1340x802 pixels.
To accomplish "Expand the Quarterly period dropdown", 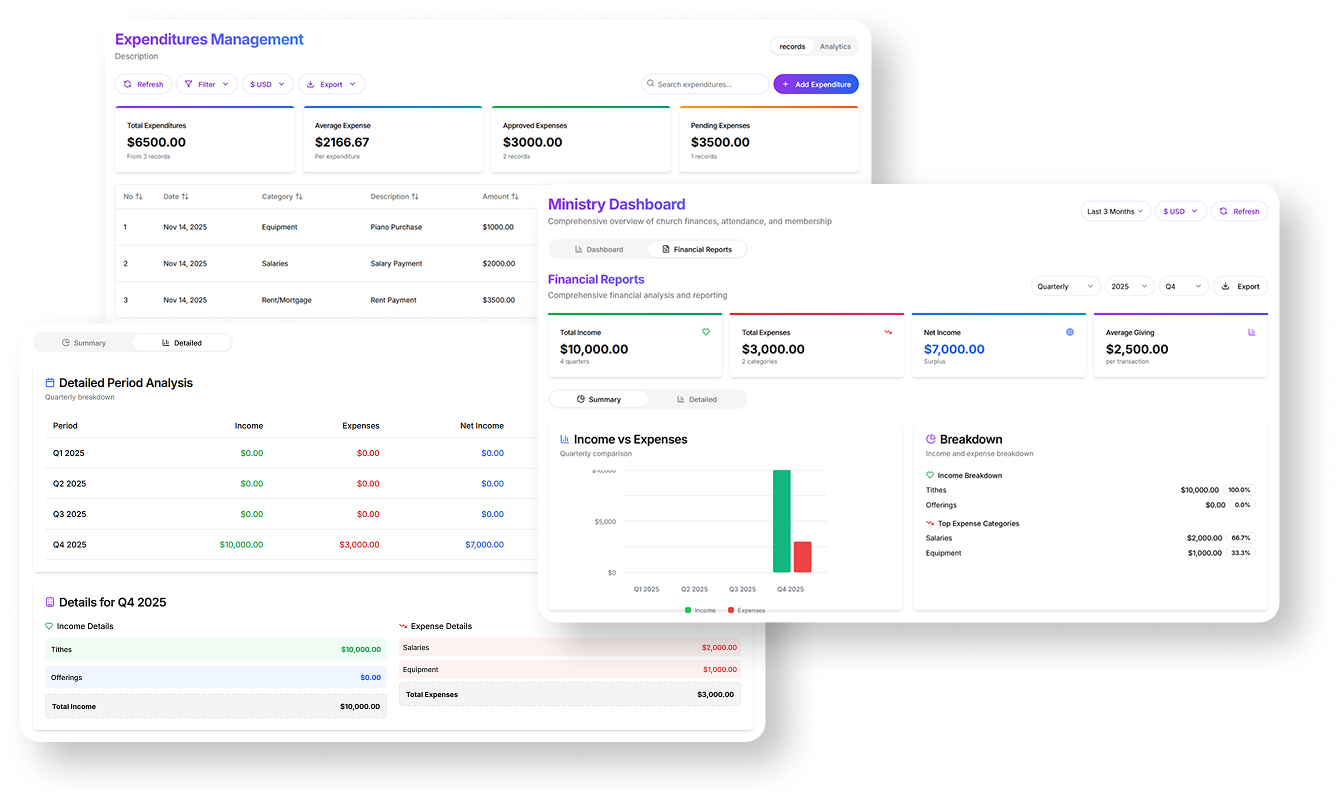I will point(1066,287).
